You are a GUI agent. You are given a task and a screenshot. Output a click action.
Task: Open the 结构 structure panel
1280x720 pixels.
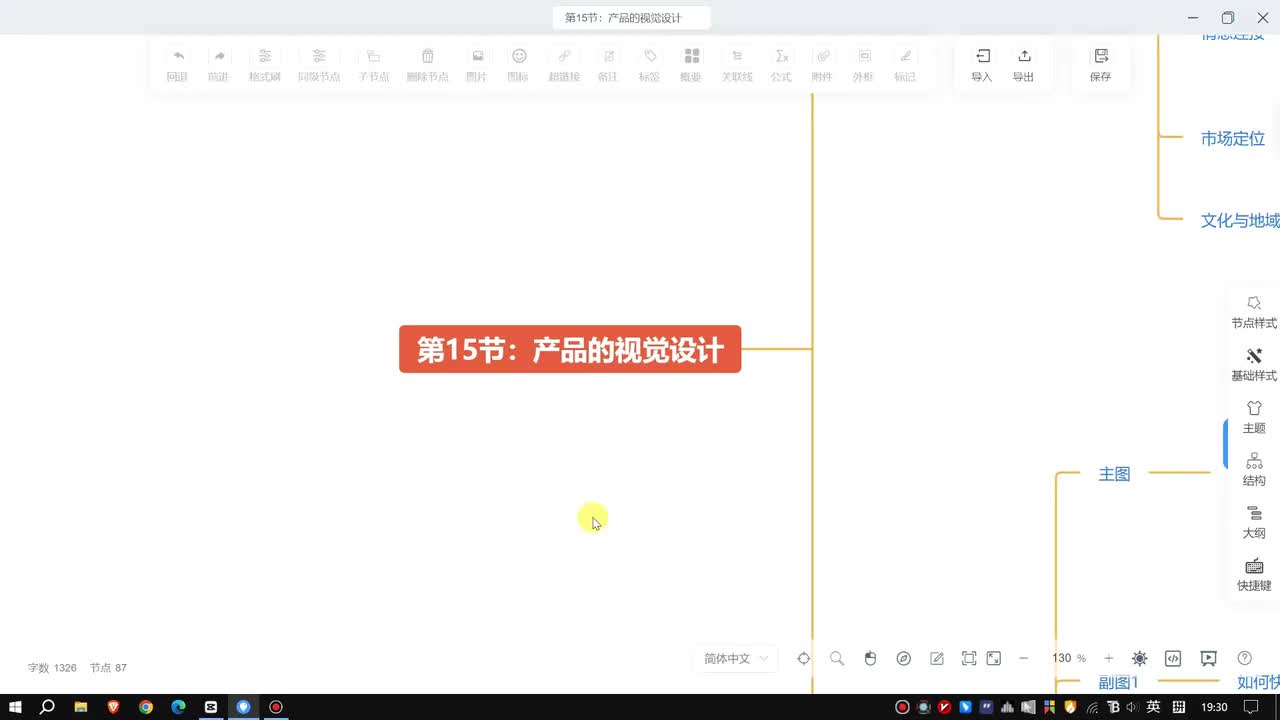(x=1254, y=470)
